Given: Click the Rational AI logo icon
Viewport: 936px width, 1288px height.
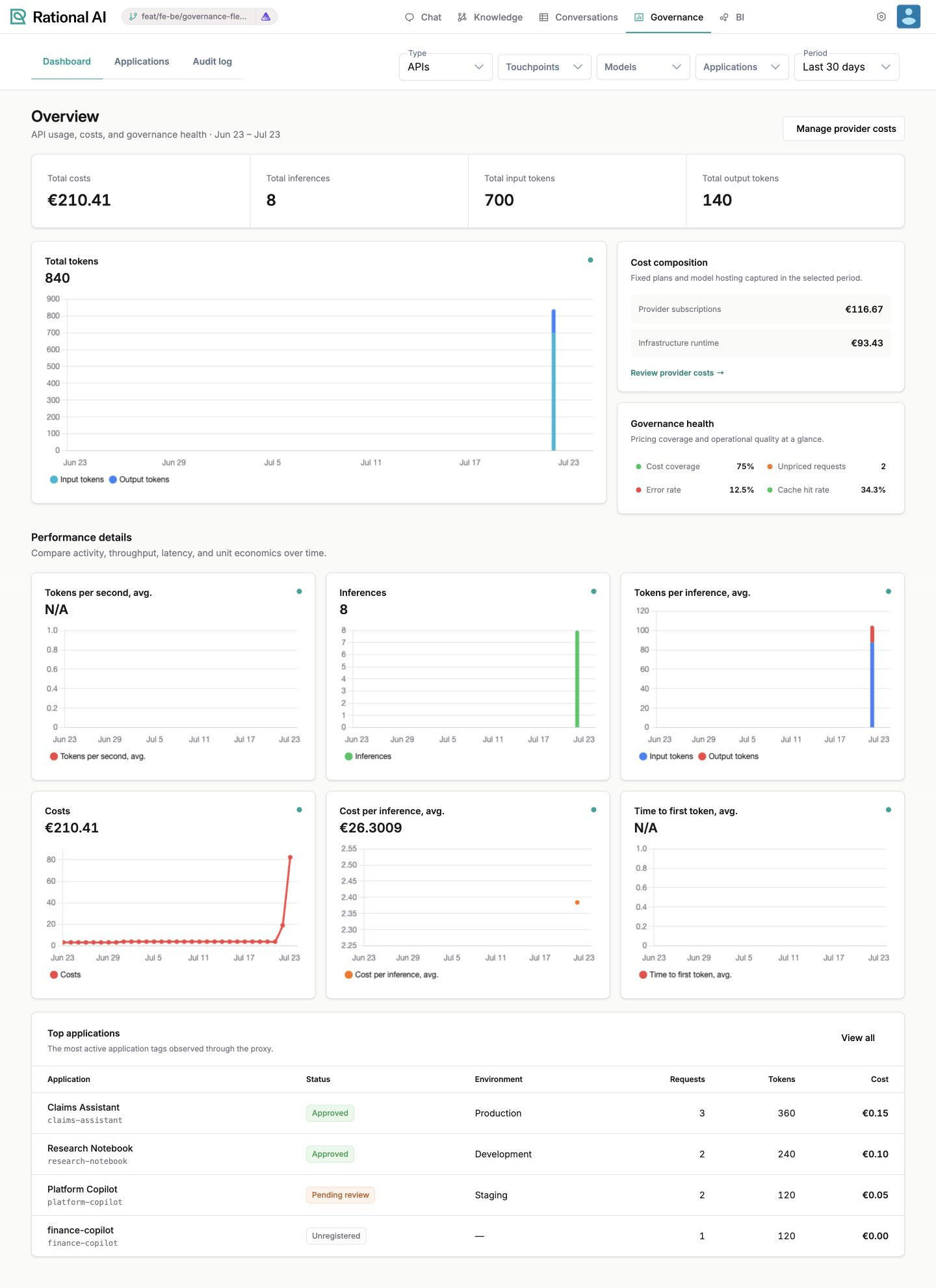Looking at the screenshot, I should click(18, 17).
